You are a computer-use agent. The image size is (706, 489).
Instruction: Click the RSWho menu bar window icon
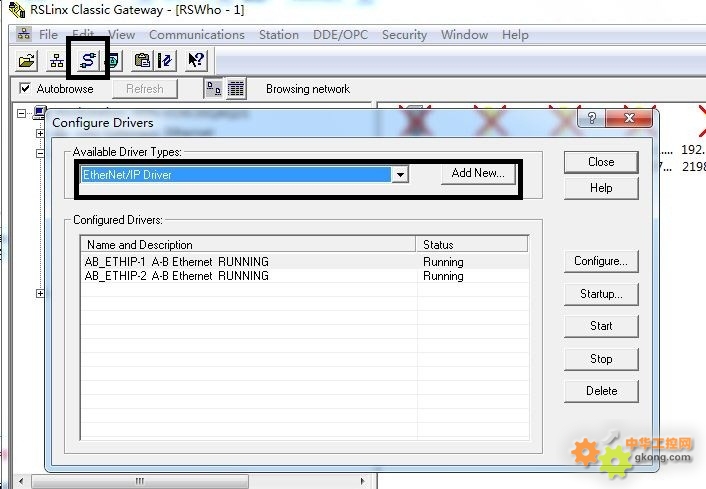23,34
